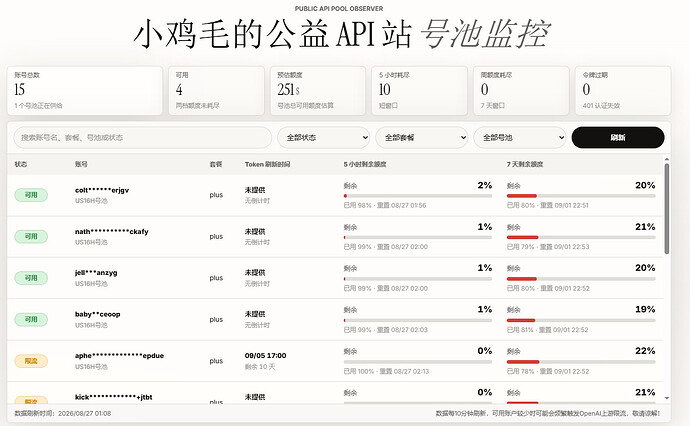Select the 5 小时耗尽 10 stat card

tap(419, 91)
